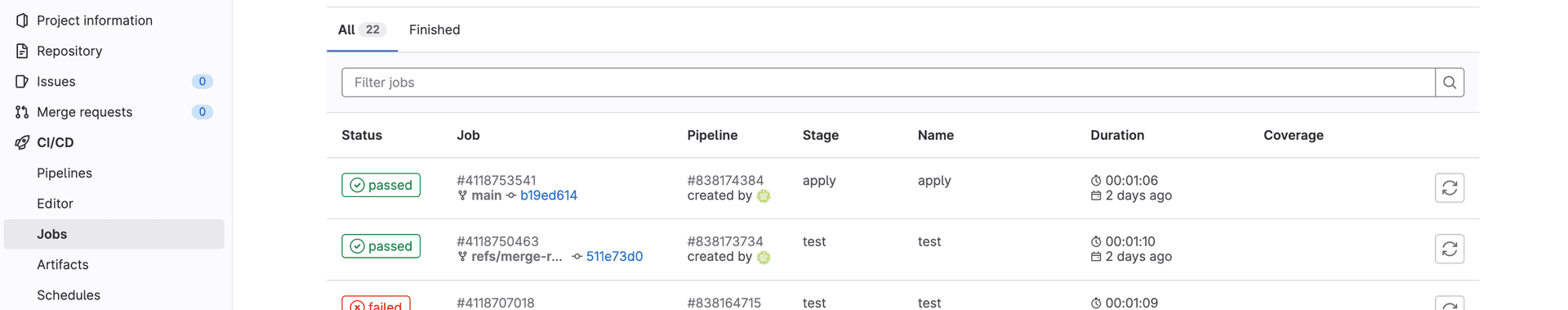Click calendar icon in job #4118750463 row
The image size is (1568, 310).
click(x=1096, y=257)
